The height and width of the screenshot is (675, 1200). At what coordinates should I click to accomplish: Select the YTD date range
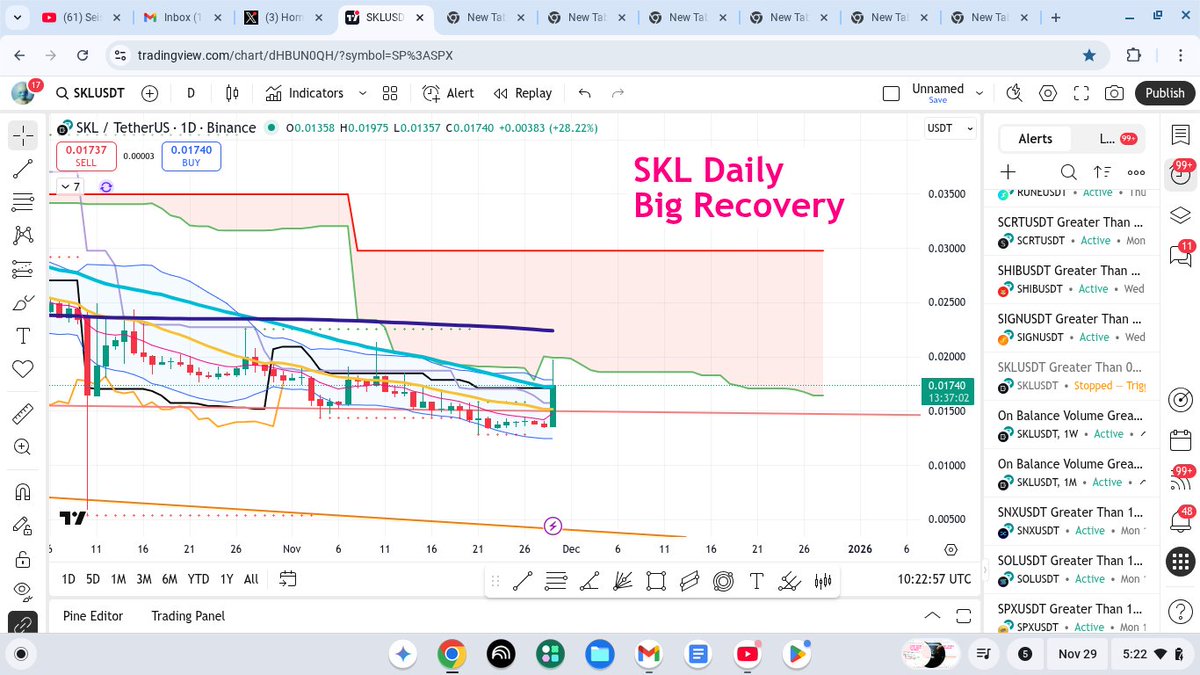click(198, 578)
